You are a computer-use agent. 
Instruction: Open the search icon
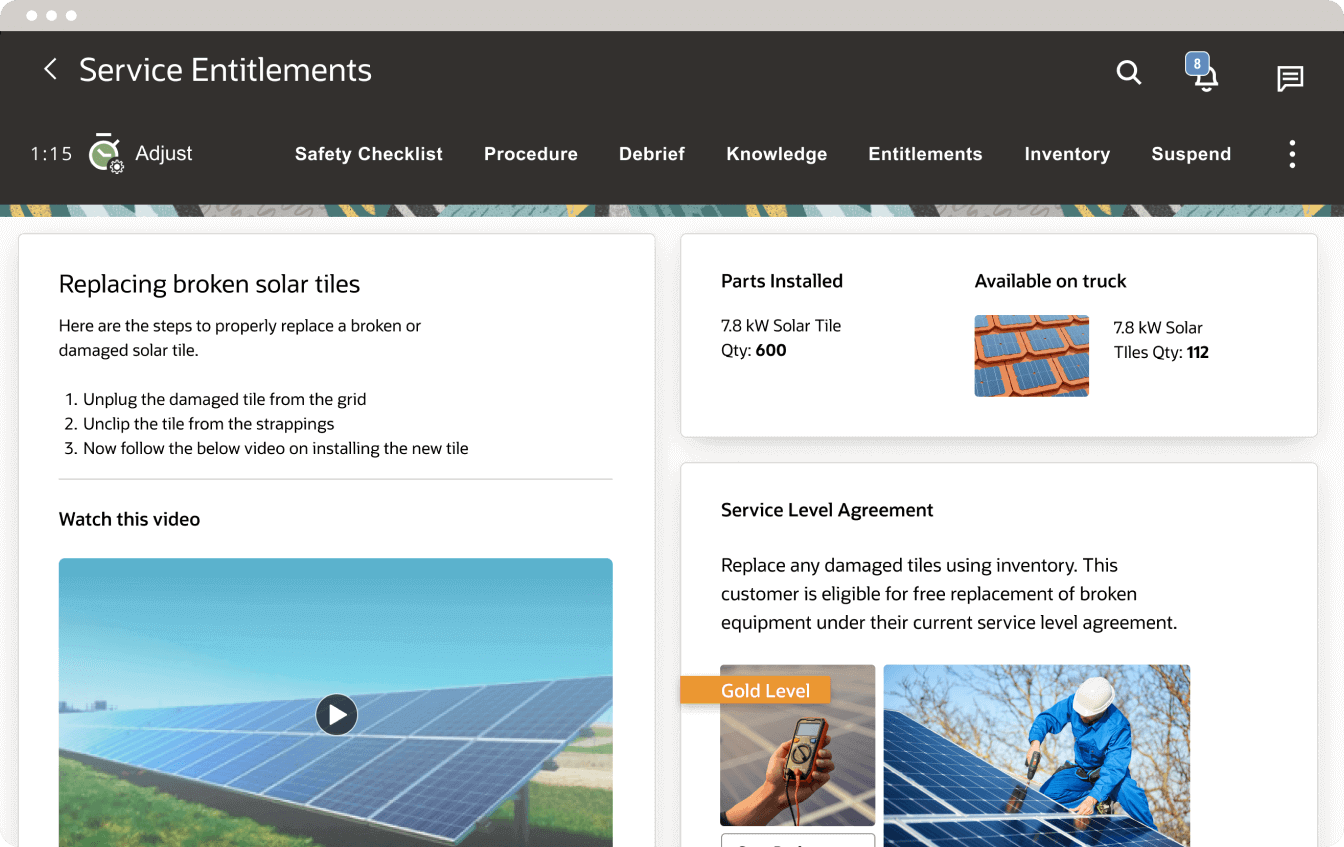click(x=1129, y=73)
